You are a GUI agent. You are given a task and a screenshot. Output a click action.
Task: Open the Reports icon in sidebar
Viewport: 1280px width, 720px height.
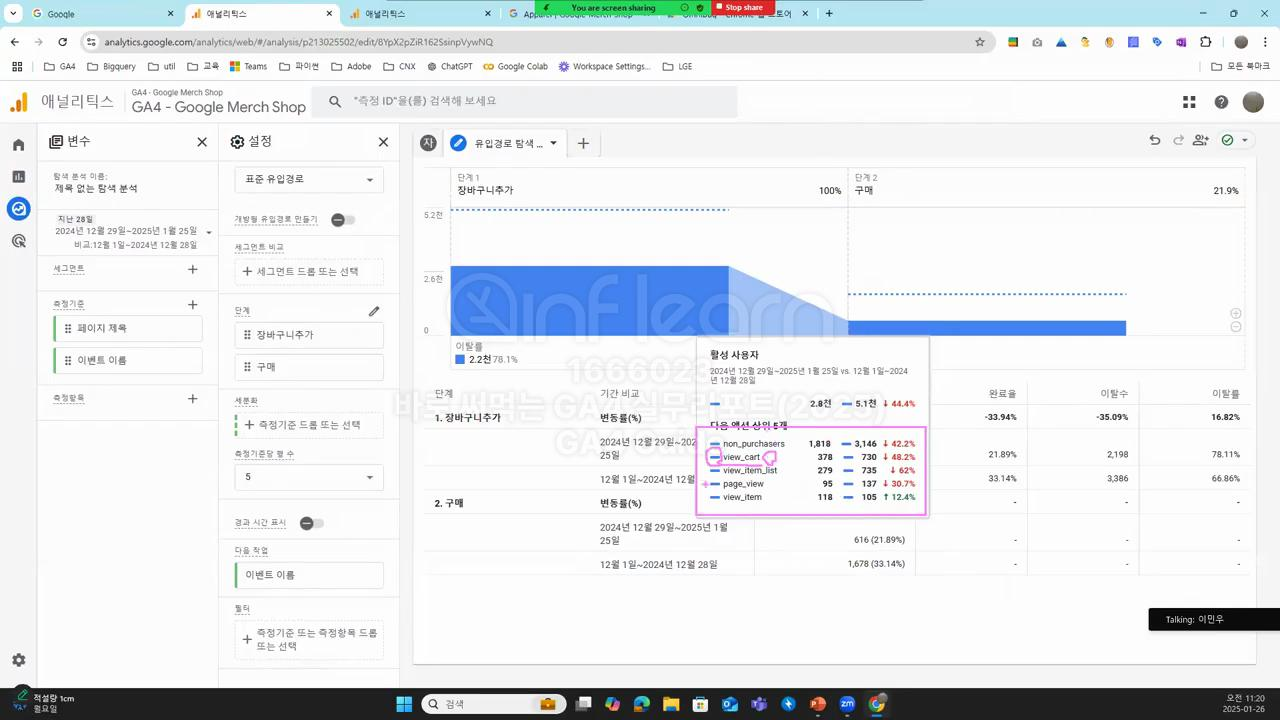point(18,177)
